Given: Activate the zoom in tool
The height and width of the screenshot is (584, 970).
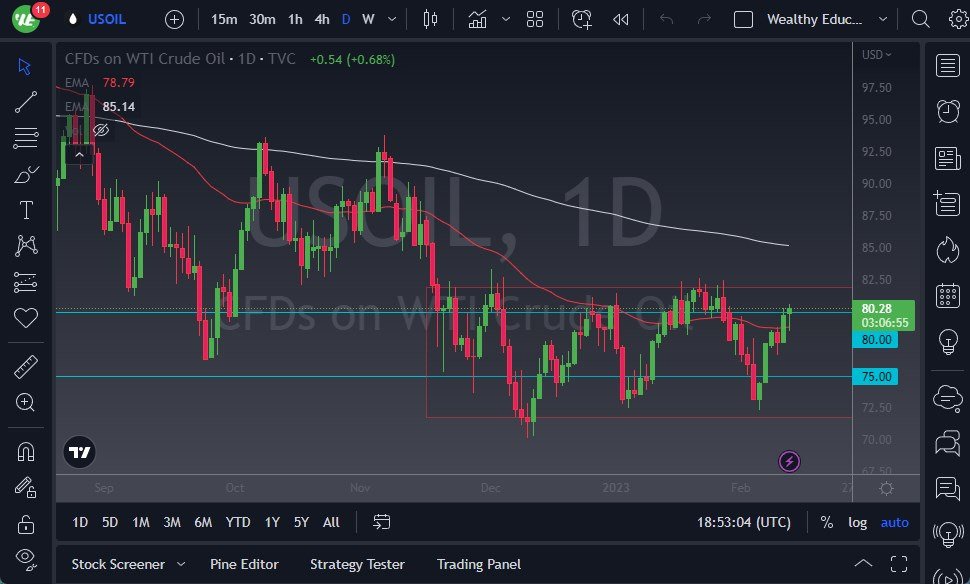Looking at the screenshot, I should tap(25, 403).
